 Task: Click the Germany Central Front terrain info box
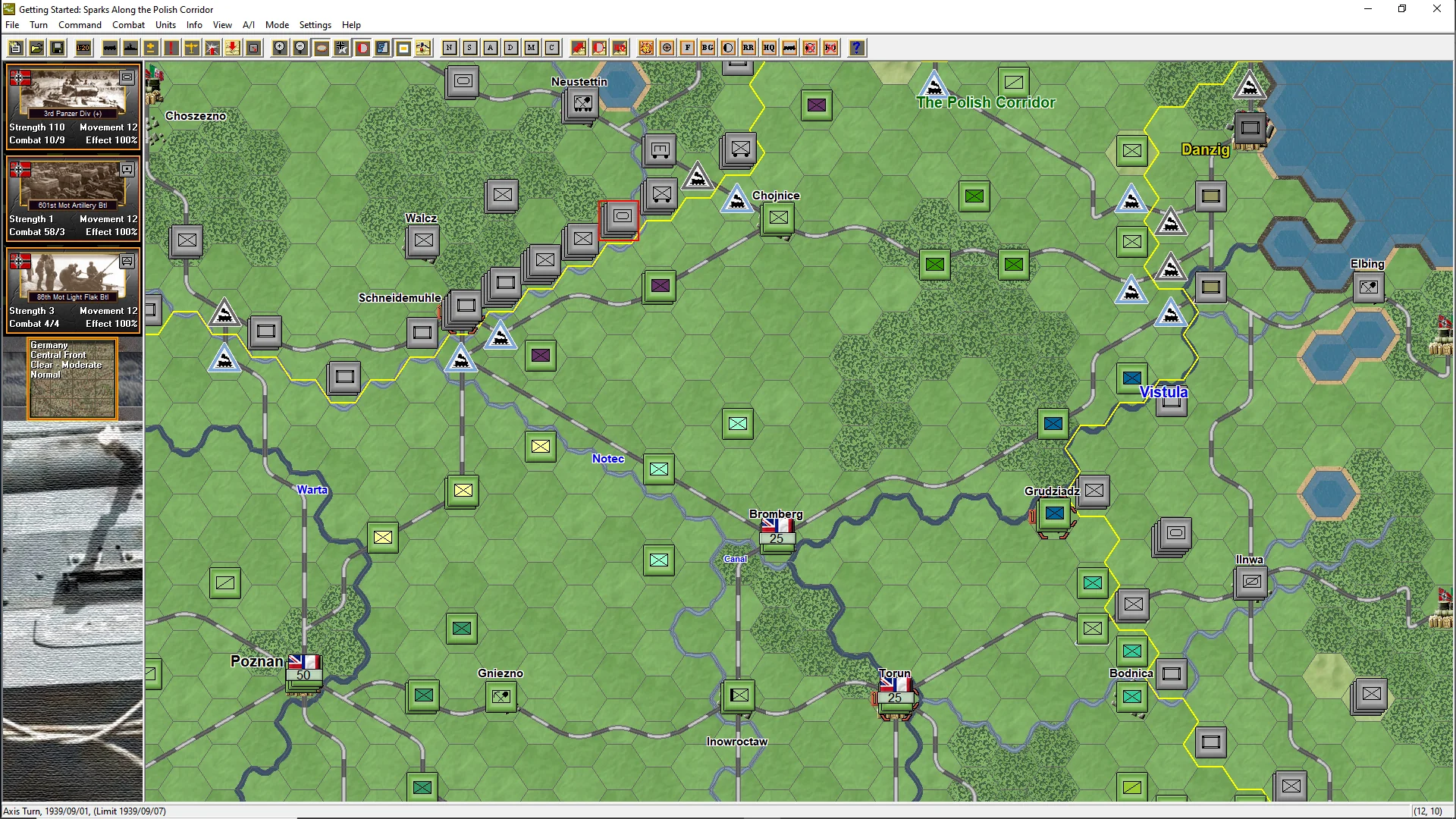(73, 378)
